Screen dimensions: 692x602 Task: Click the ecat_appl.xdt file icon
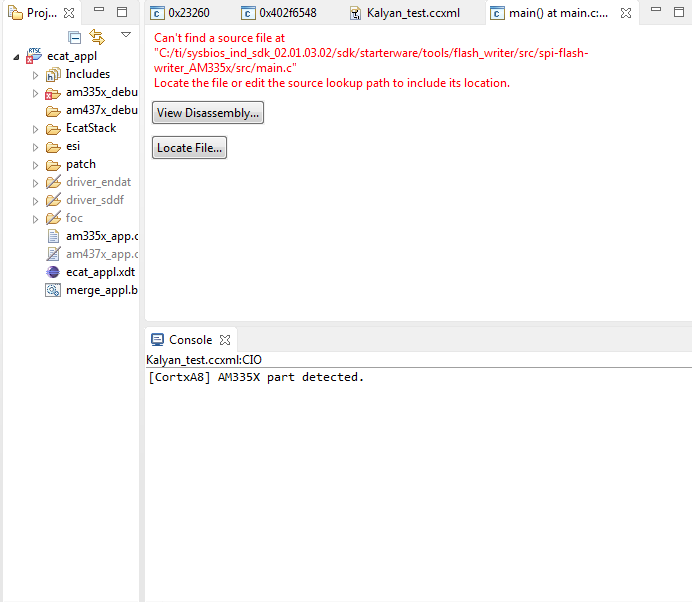pyautogui.click(x=53, y=272)
